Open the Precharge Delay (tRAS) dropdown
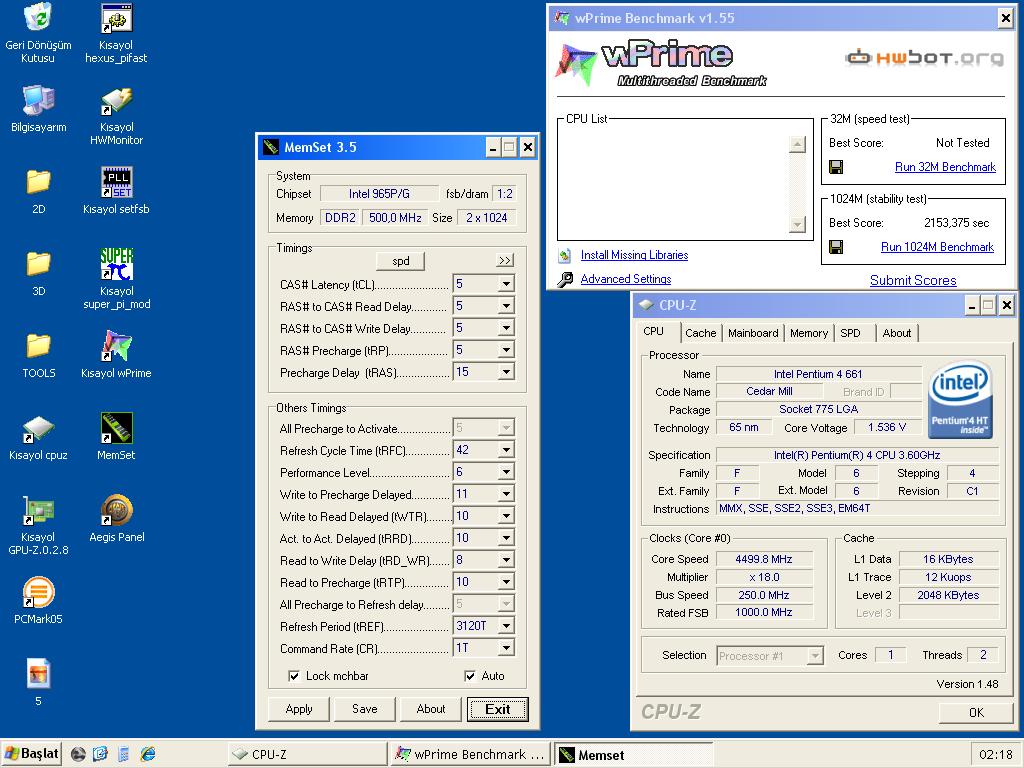Viewport: 1024px width, 768px height. pyautogui.click(x=506, y=372)
